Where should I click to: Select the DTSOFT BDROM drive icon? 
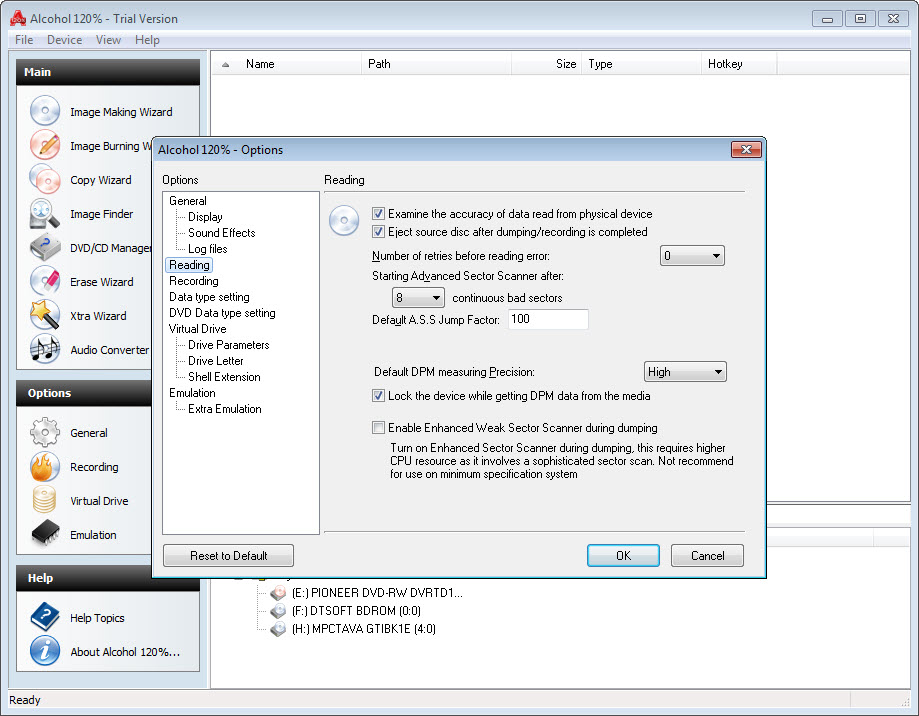click(x=278, y=611)
